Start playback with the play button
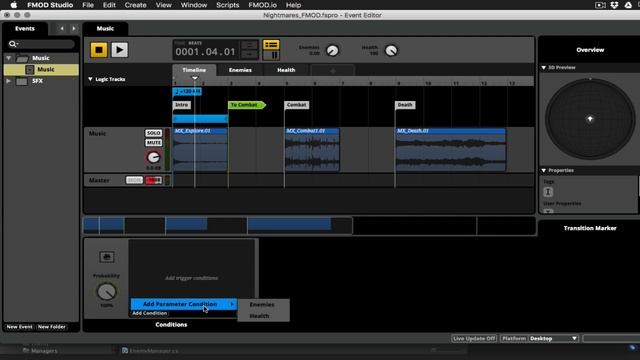The height and width of the screenshot is (360, 640). pos(119,50)
